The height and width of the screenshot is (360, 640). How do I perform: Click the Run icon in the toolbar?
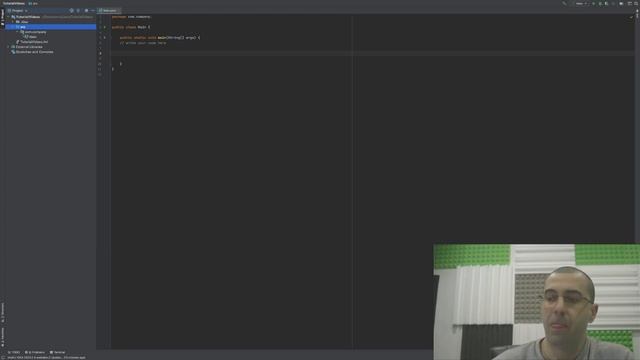pyautogui.click(x=593, y=4)
